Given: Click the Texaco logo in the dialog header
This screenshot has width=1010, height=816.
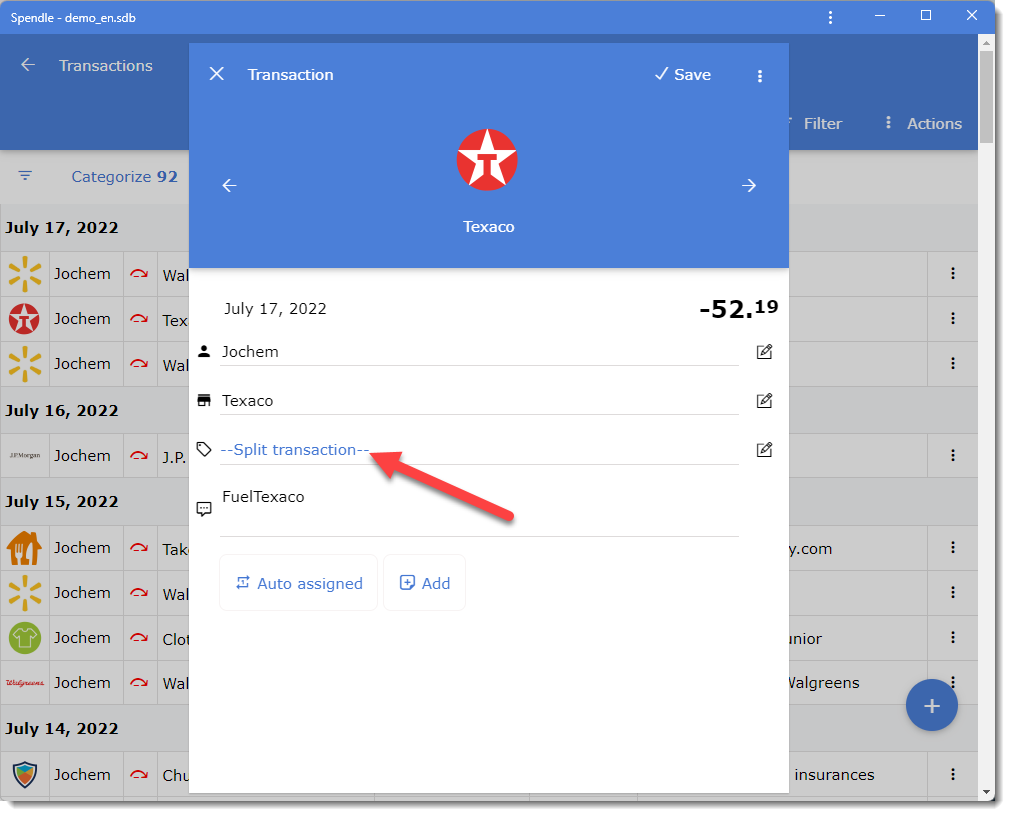Looking at the screenshot, I should point(487,160).
